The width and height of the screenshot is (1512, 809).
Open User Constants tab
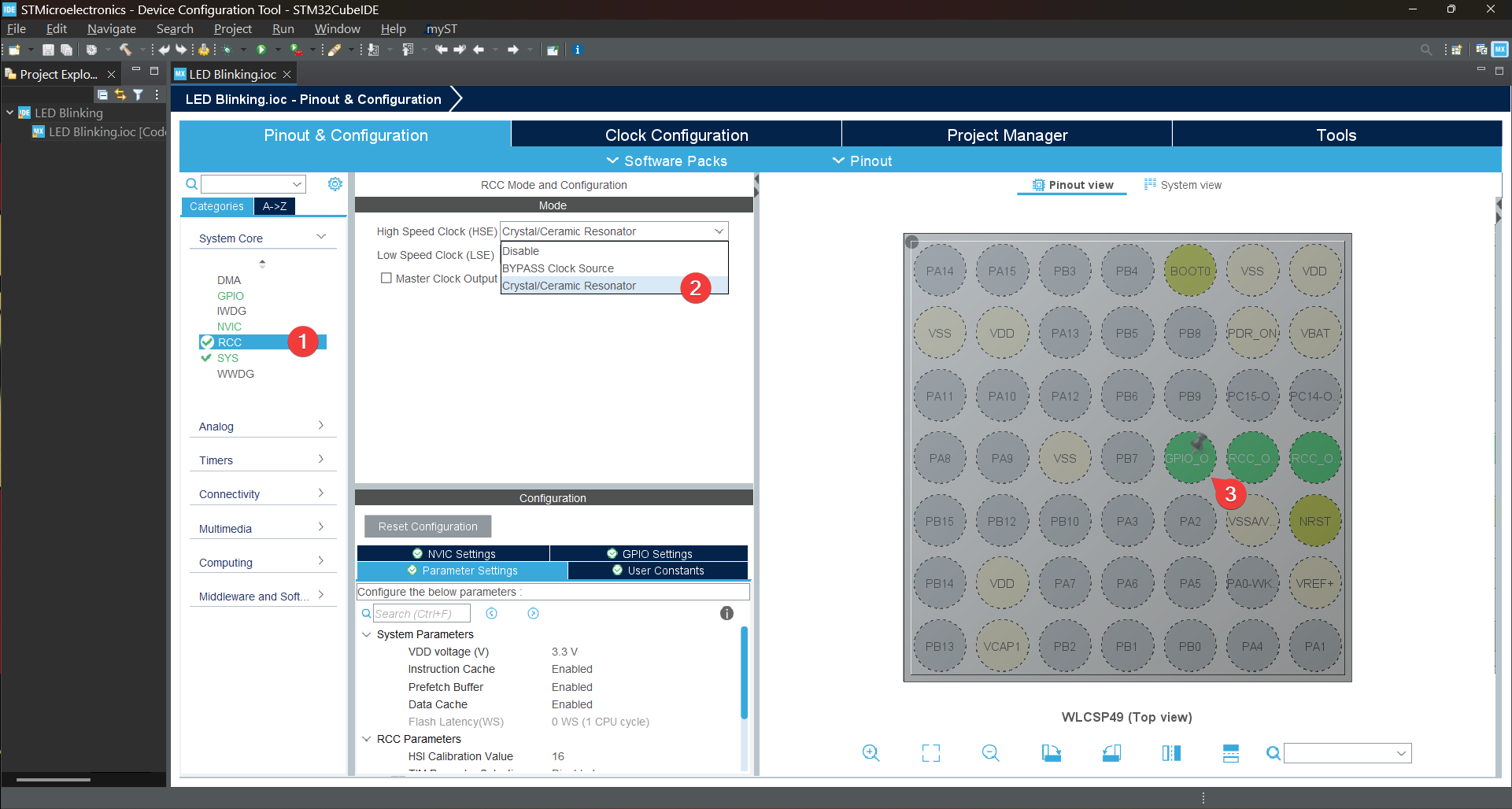(x=658, y=571)
